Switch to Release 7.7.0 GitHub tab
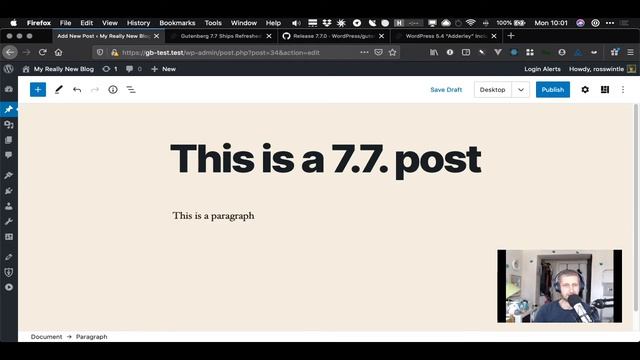The width and height of the screenshot is (640, 360). click(333, 36)
